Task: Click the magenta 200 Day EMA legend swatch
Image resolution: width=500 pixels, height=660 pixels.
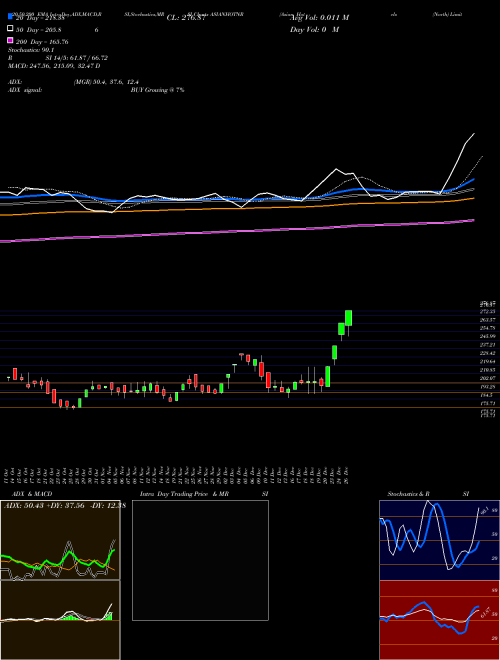Action: (10, 41)
